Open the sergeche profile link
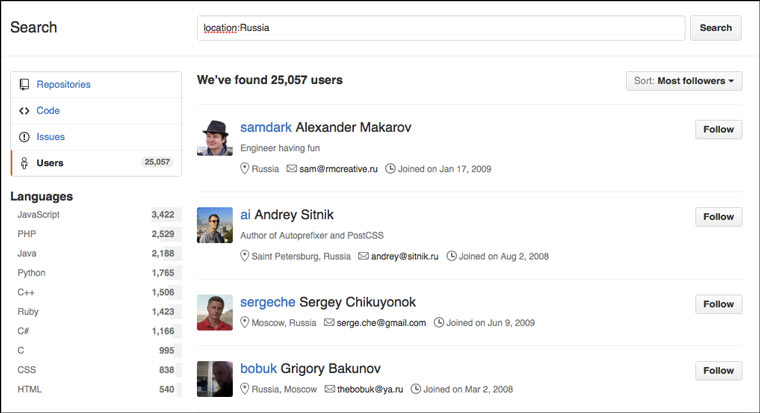This screenshot has width=760, height=413. pyautogui.click(x=264, y=302)
